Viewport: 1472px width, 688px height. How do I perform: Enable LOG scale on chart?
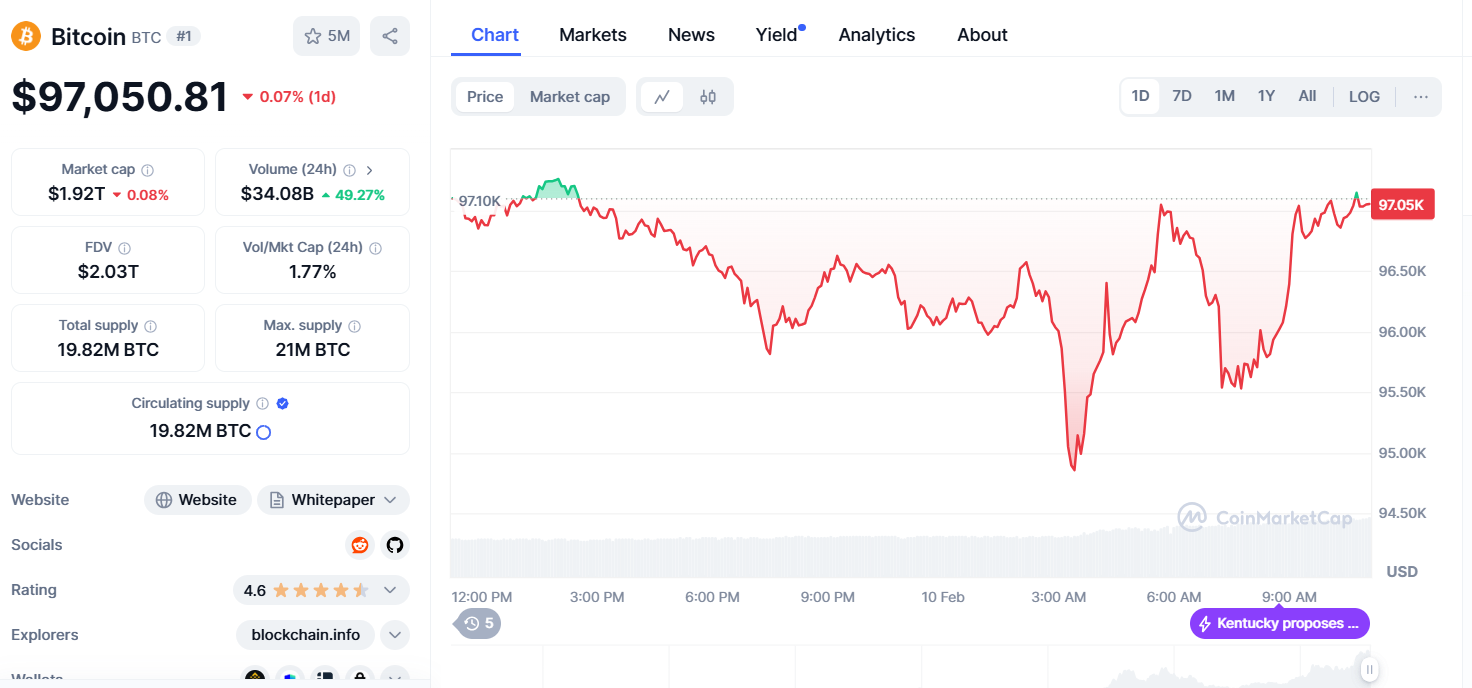point(1364,97)
